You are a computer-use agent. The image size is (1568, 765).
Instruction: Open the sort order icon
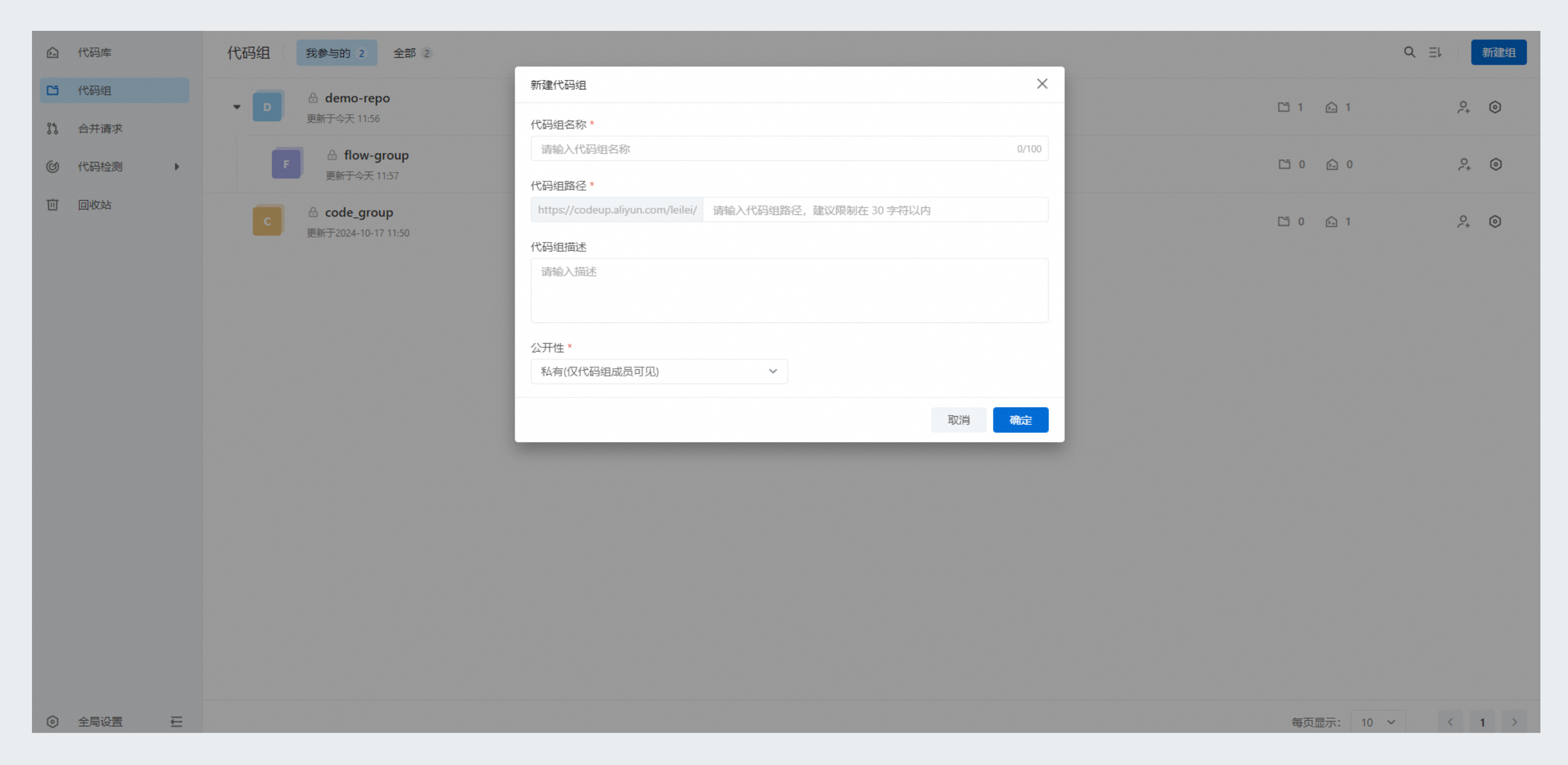point(1435,52)
